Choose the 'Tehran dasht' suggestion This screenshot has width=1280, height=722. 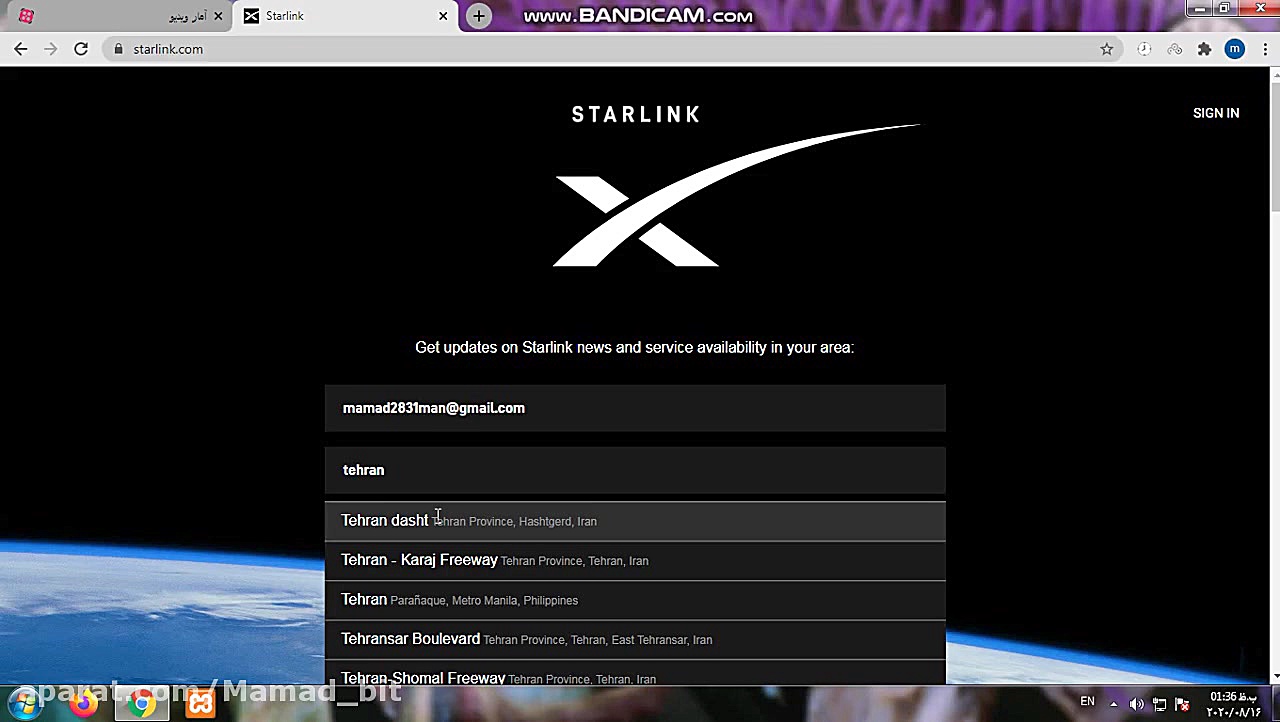coord(635,521)
